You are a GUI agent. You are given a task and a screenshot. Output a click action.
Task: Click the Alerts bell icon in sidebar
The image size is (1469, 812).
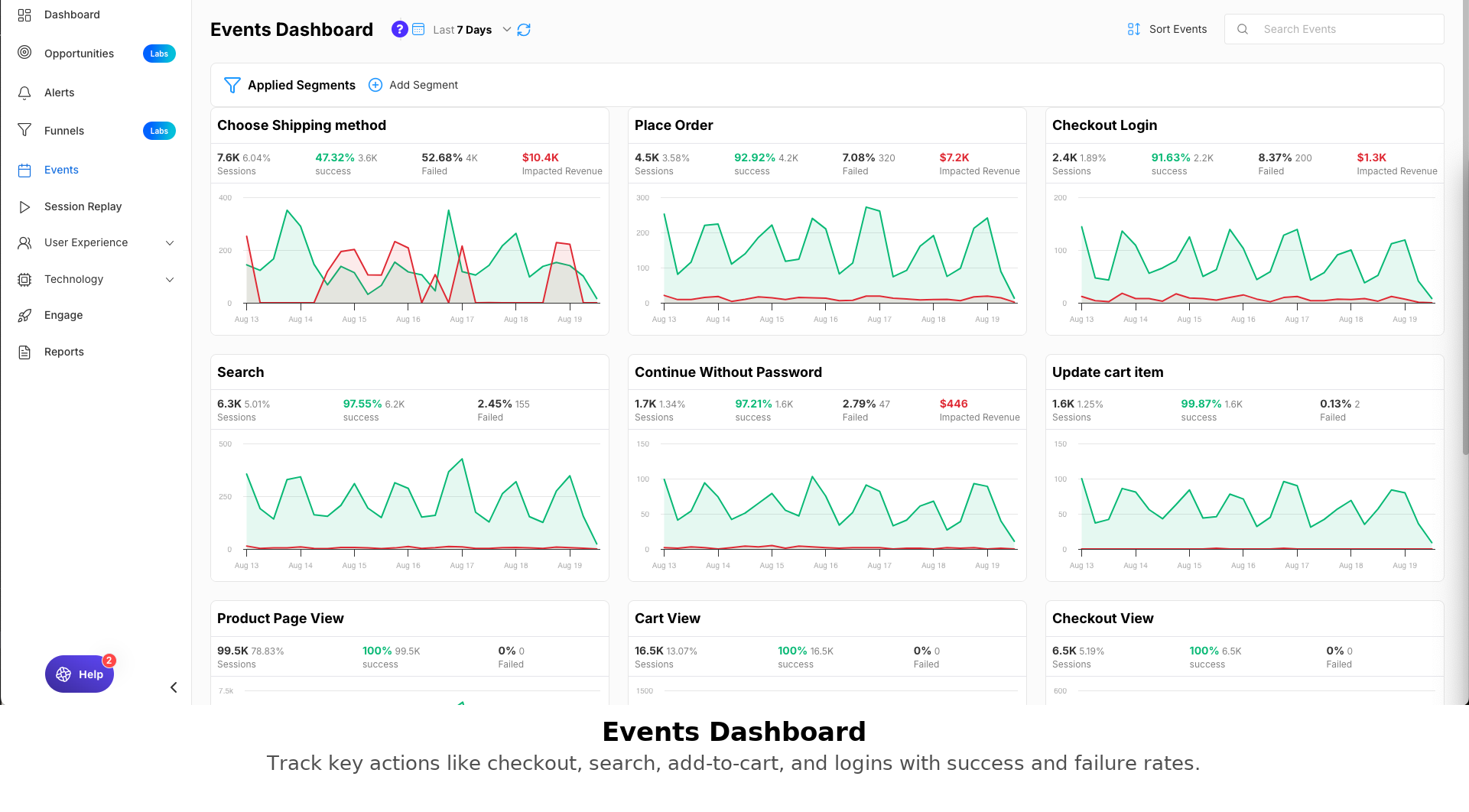[x=24, y=93]
